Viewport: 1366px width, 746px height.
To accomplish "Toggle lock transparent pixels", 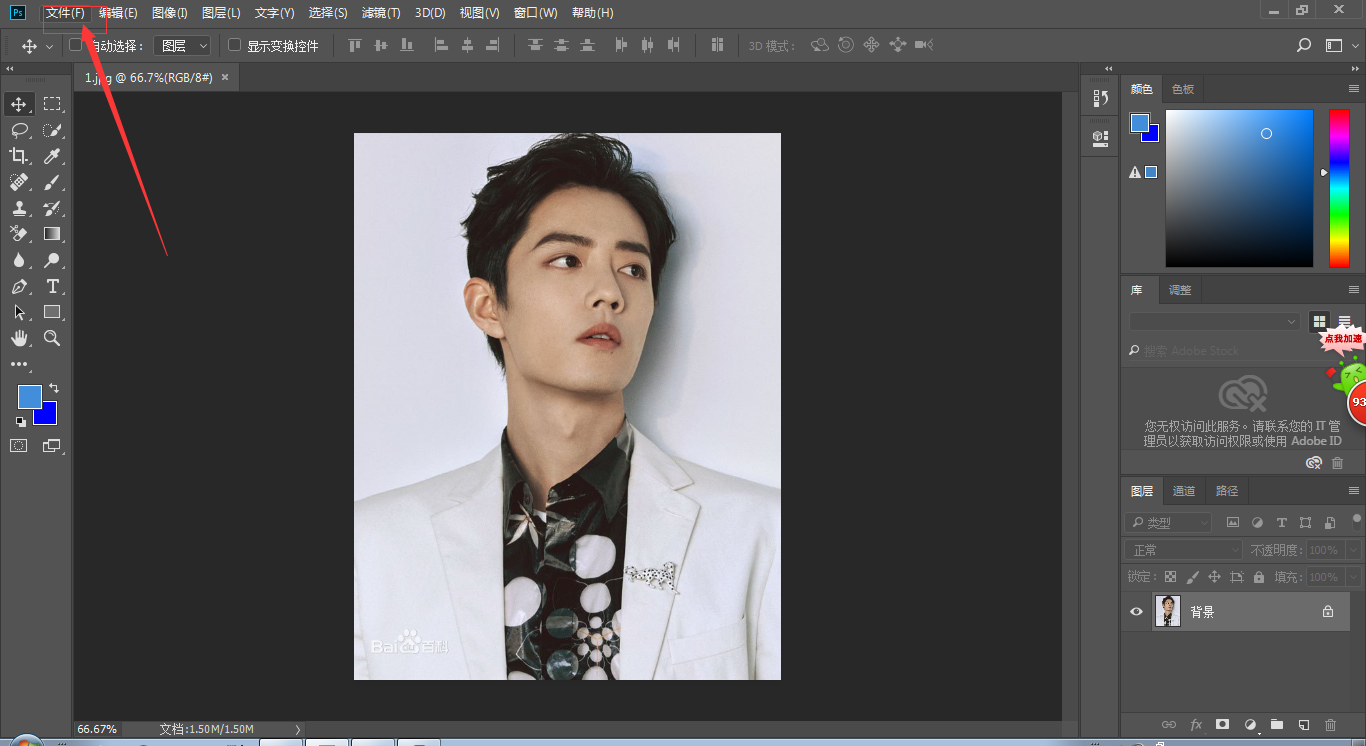I will 1170,577.
